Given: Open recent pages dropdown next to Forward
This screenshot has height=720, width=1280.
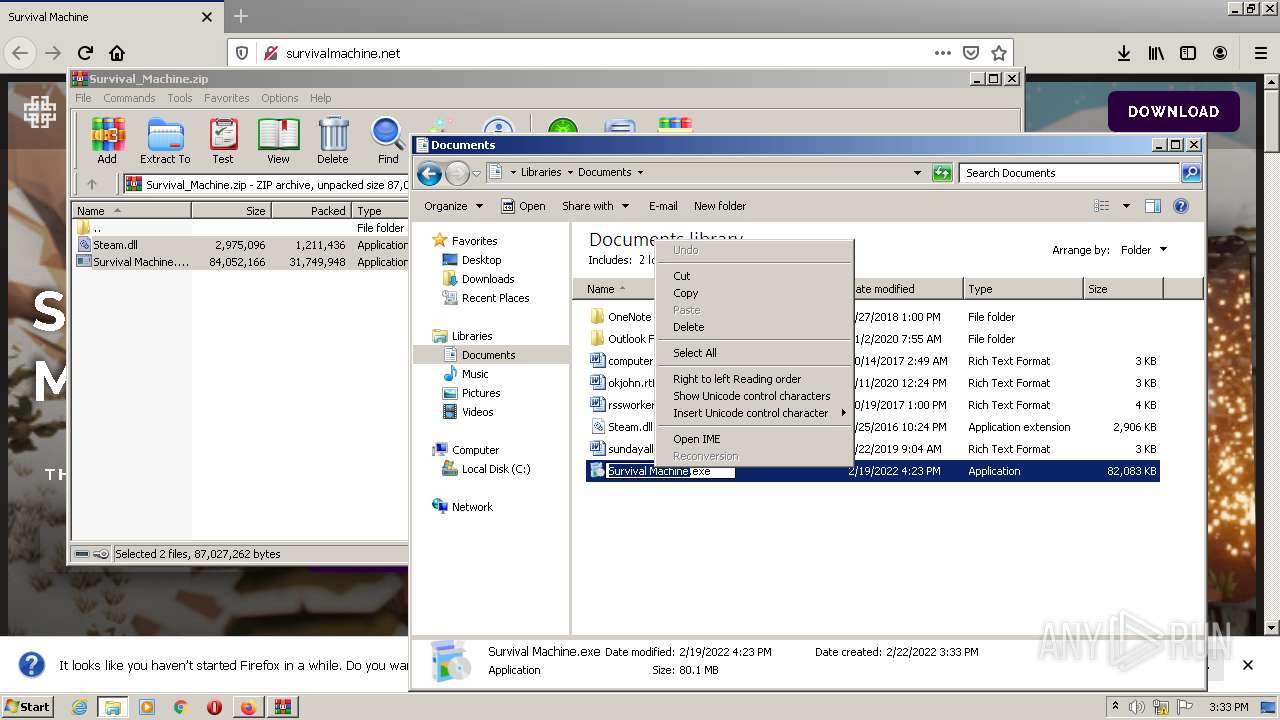Looking at the screenshot, I should point(476,174).
